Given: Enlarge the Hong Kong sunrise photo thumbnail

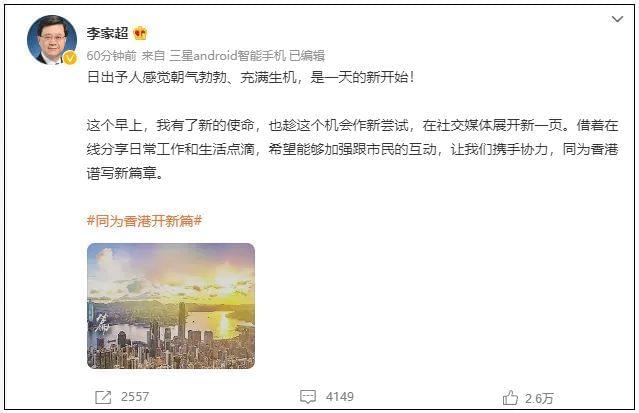Looking at the screenshot, I should coord(171,306).
